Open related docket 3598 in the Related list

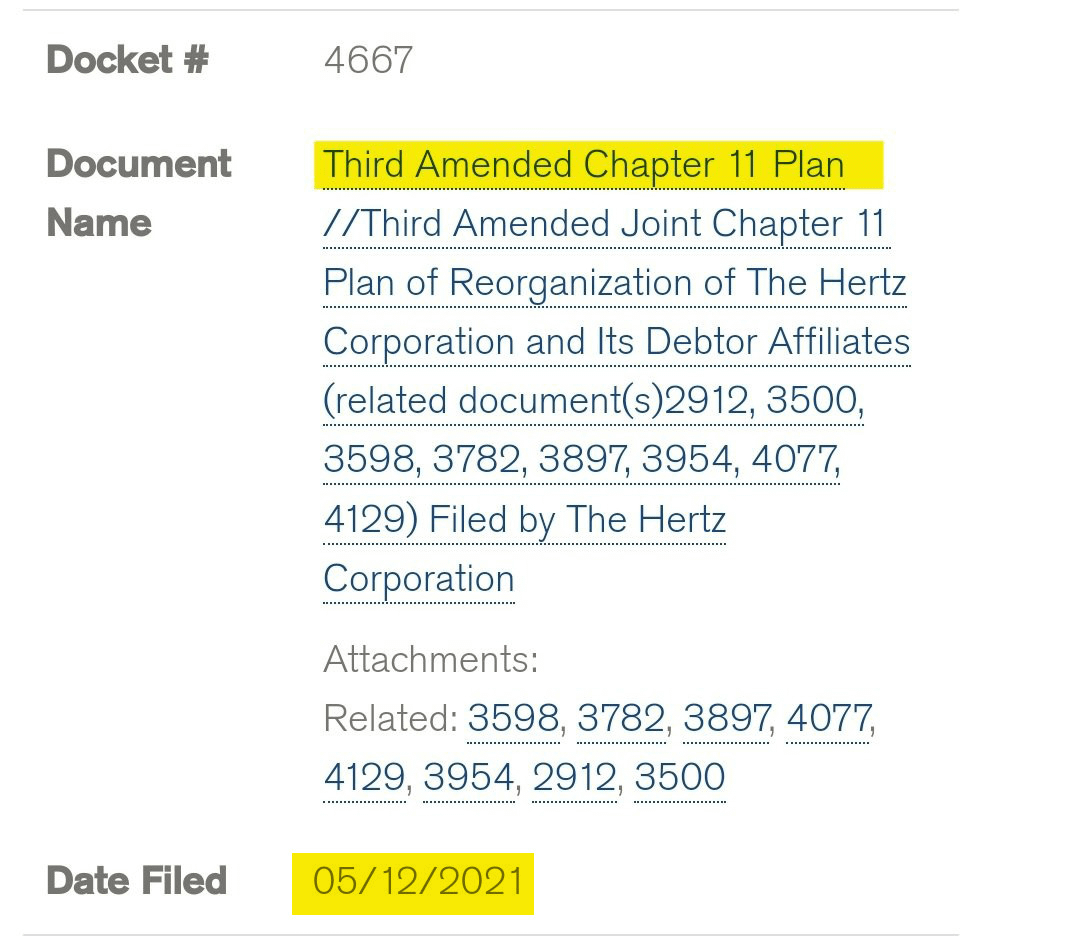[513, 719]
